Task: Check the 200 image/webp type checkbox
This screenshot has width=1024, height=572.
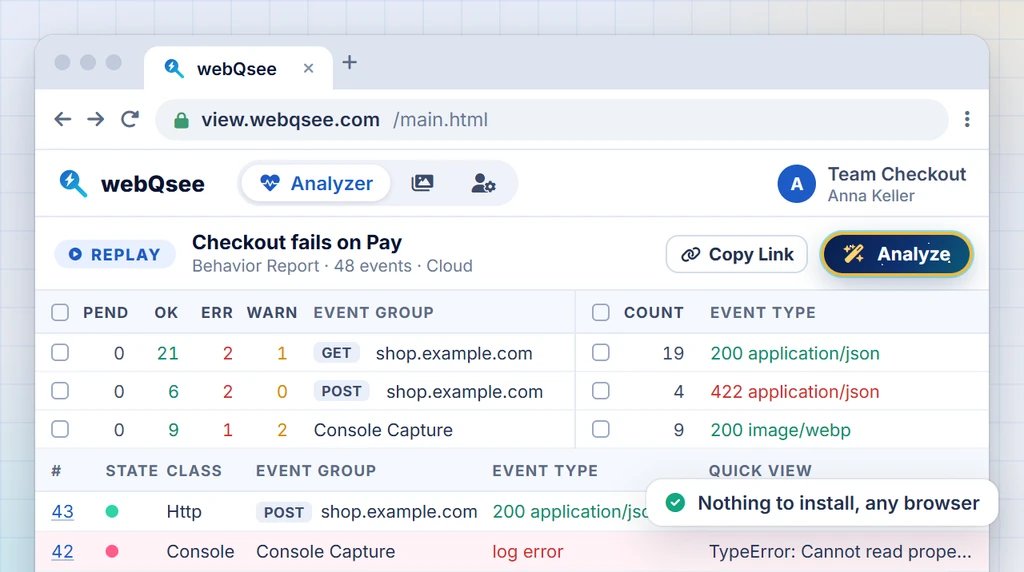Action: pos(601,430)
